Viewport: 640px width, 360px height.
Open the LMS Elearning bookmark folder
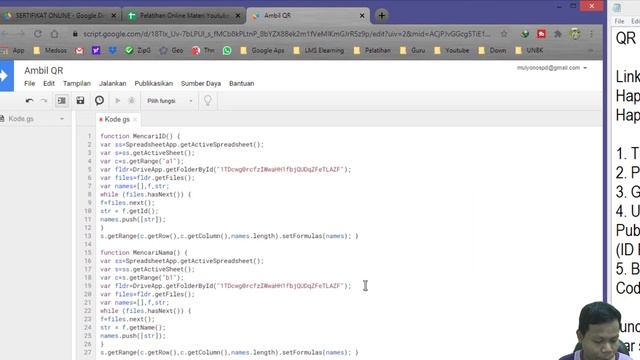click(319, 51)
